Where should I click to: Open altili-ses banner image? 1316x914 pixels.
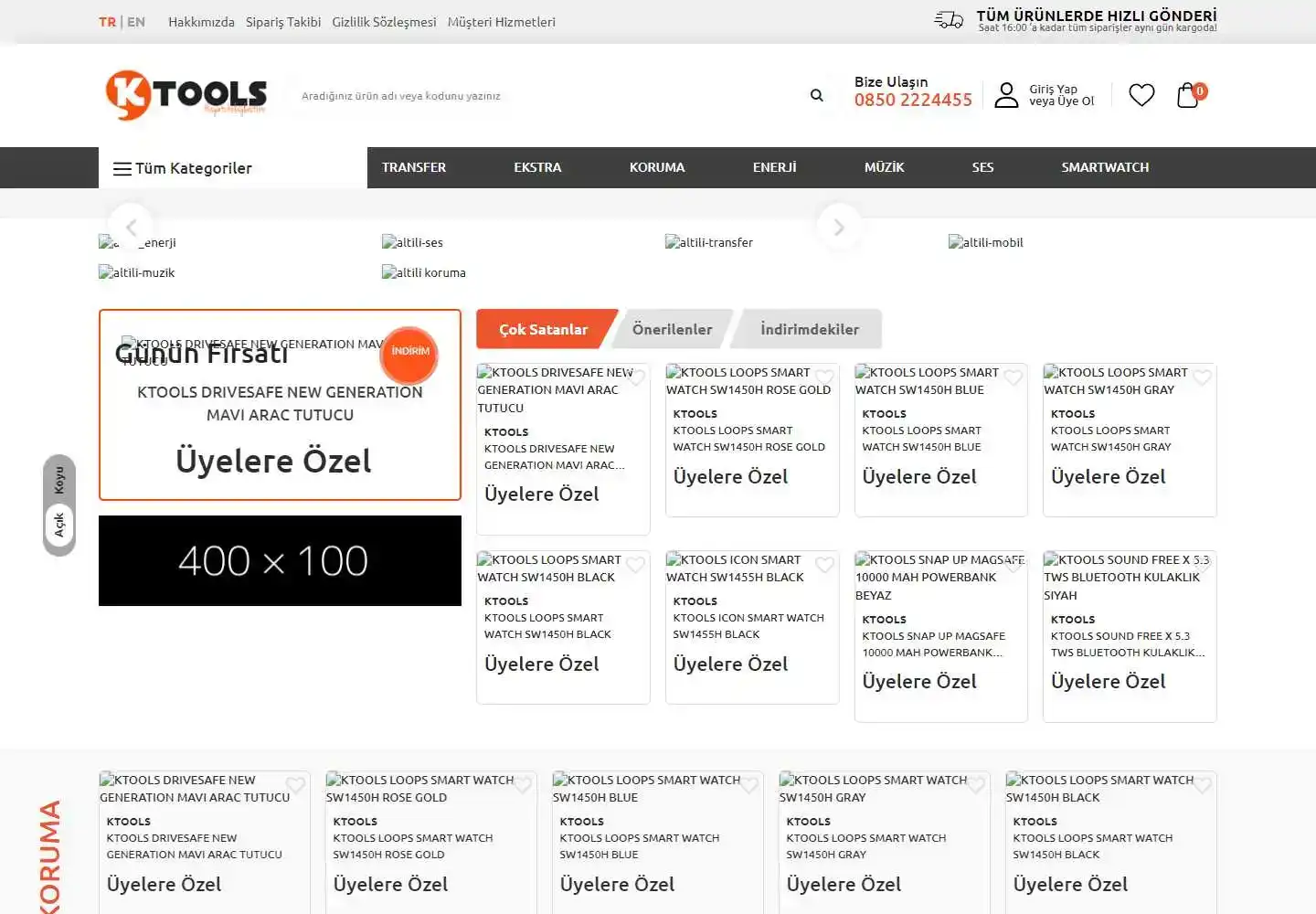tap(413, 242)
